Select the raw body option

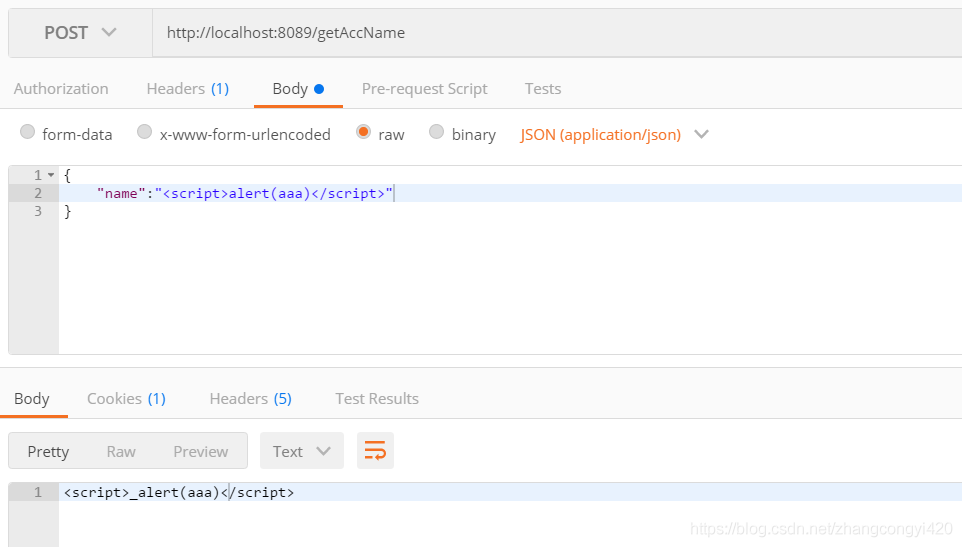pyautogui.click(x=364, y=133)
